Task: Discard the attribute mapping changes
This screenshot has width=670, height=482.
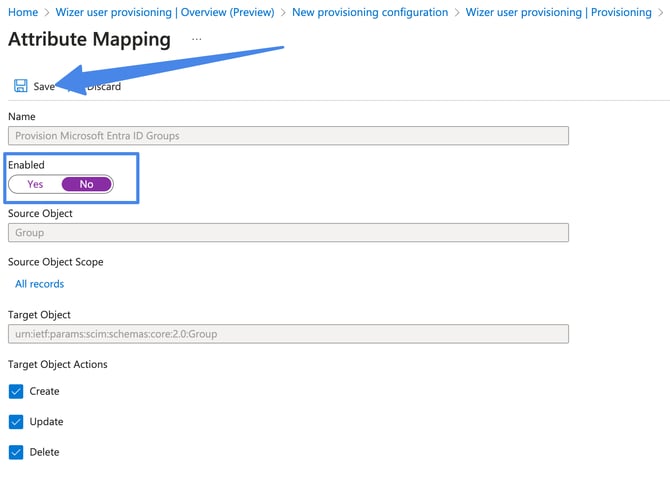Action: (x=103, y=87)
